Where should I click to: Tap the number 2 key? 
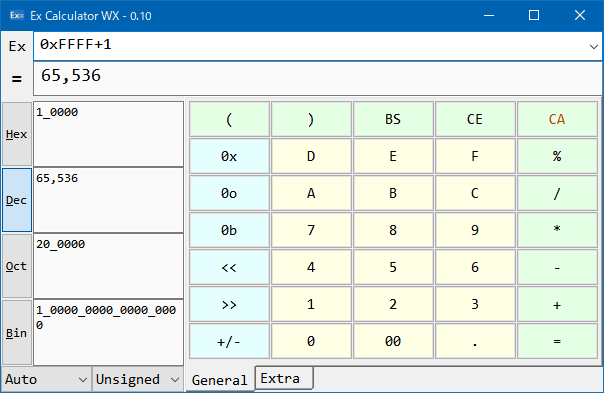click(393, 304)
